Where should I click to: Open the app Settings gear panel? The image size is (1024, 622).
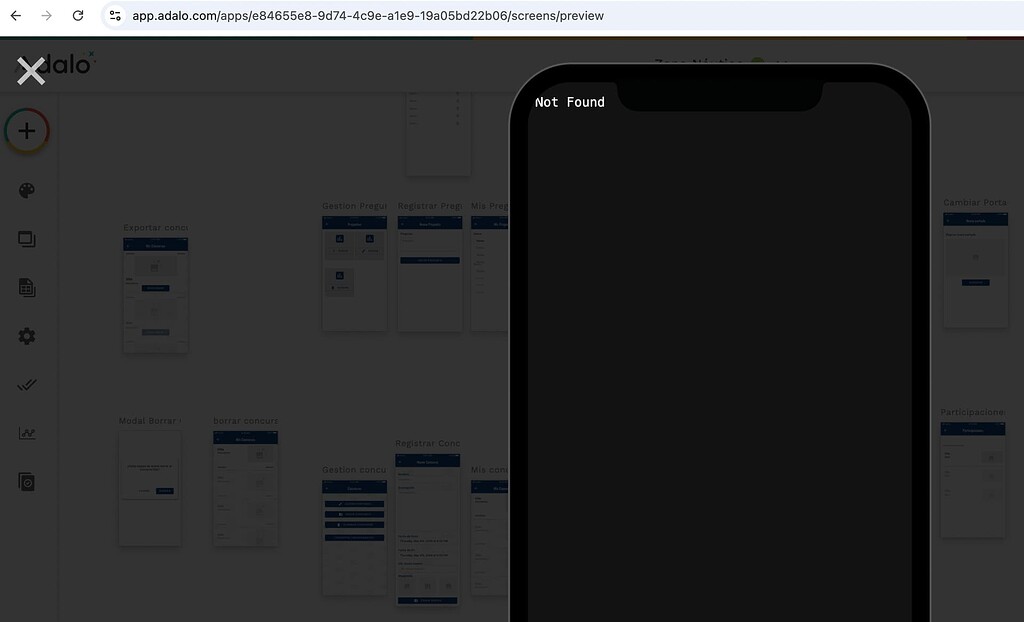27,335
